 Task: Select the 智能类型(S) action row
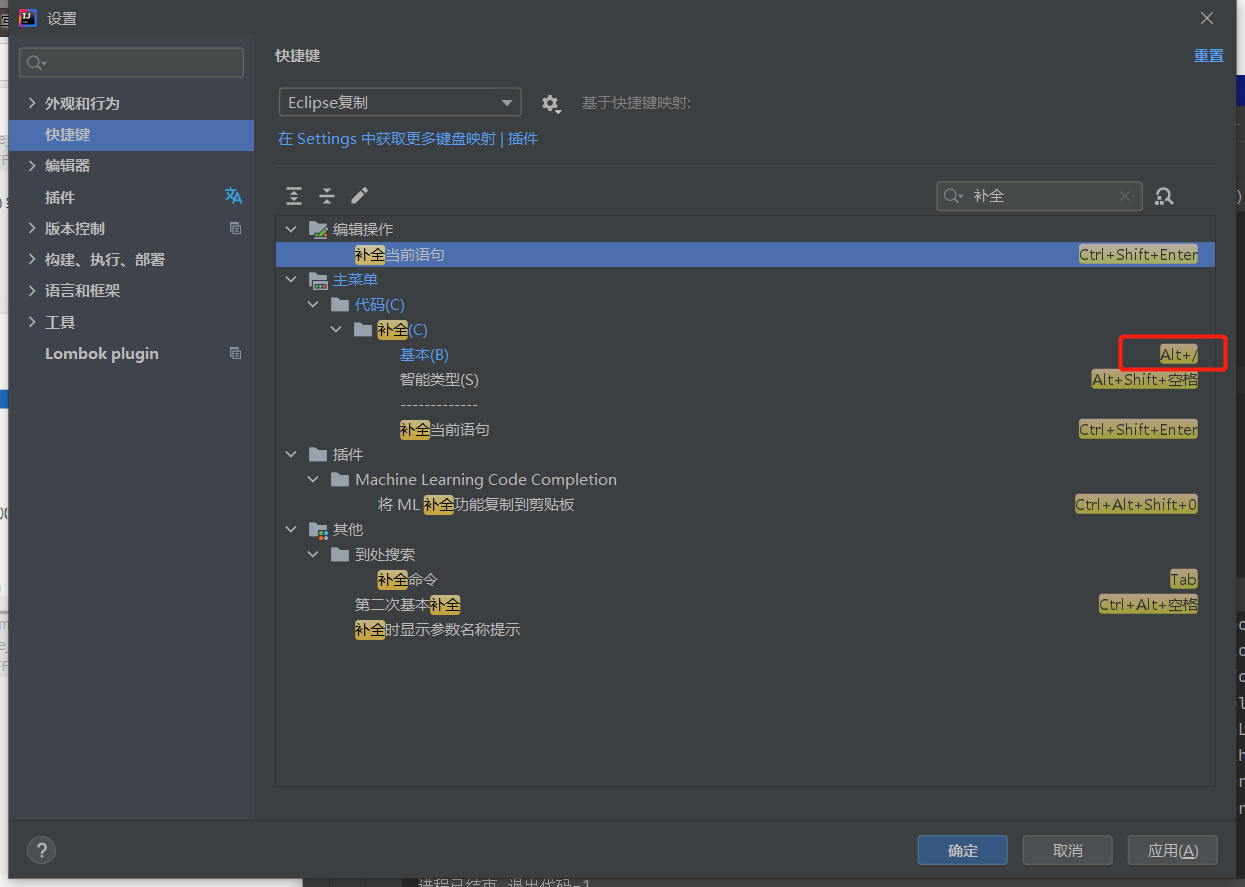pos(745,379)
